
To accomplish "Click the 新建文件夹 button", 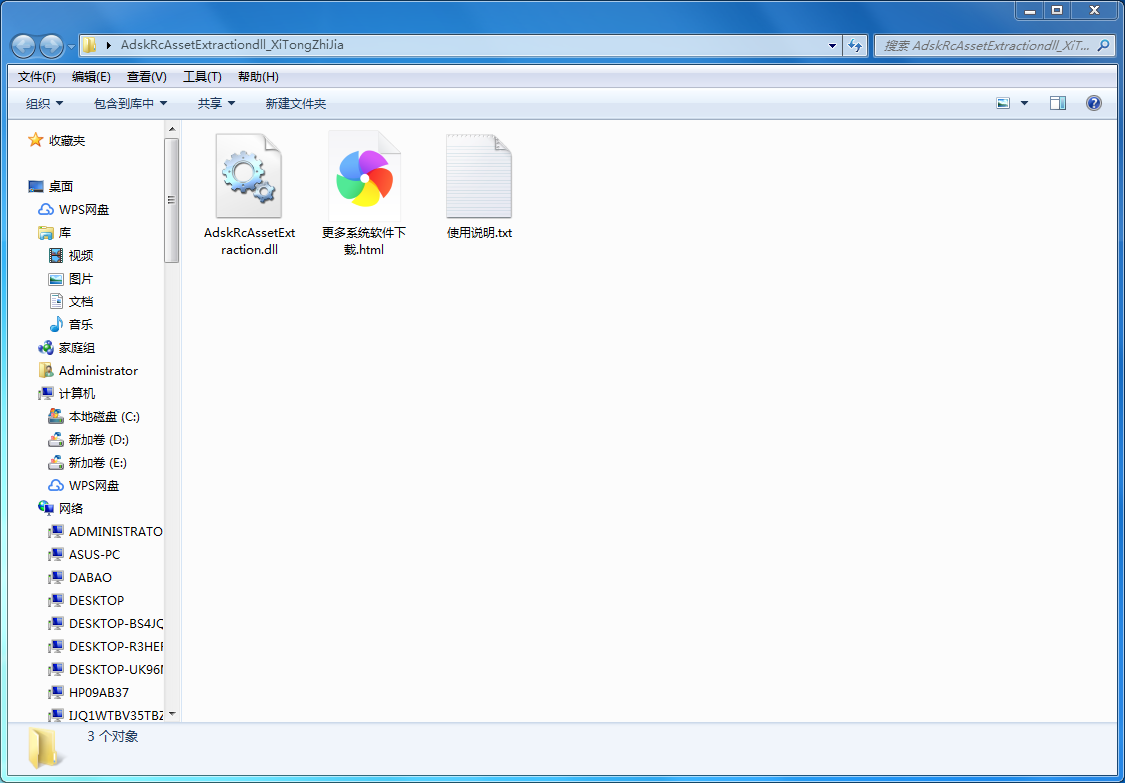I will (296, 103).
